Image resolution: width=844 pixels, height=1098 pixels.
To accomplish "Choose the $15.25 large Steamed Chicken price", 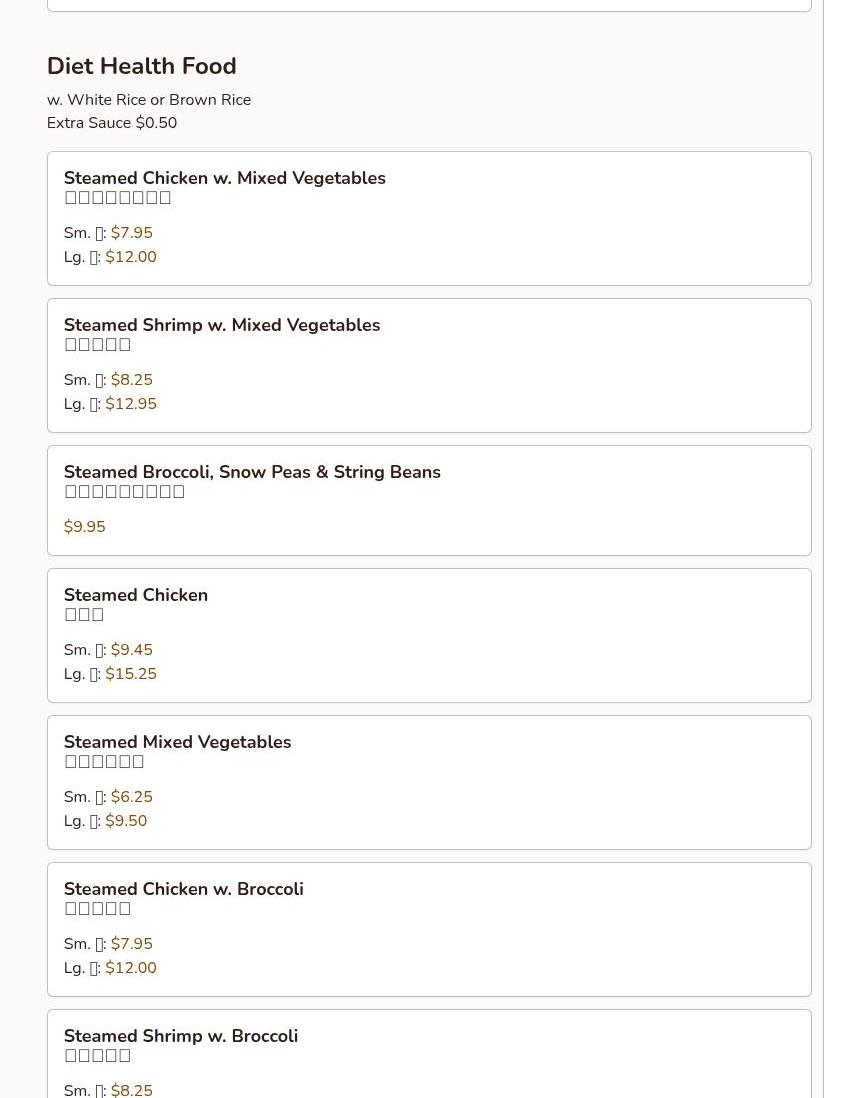I will coord(130,674).
